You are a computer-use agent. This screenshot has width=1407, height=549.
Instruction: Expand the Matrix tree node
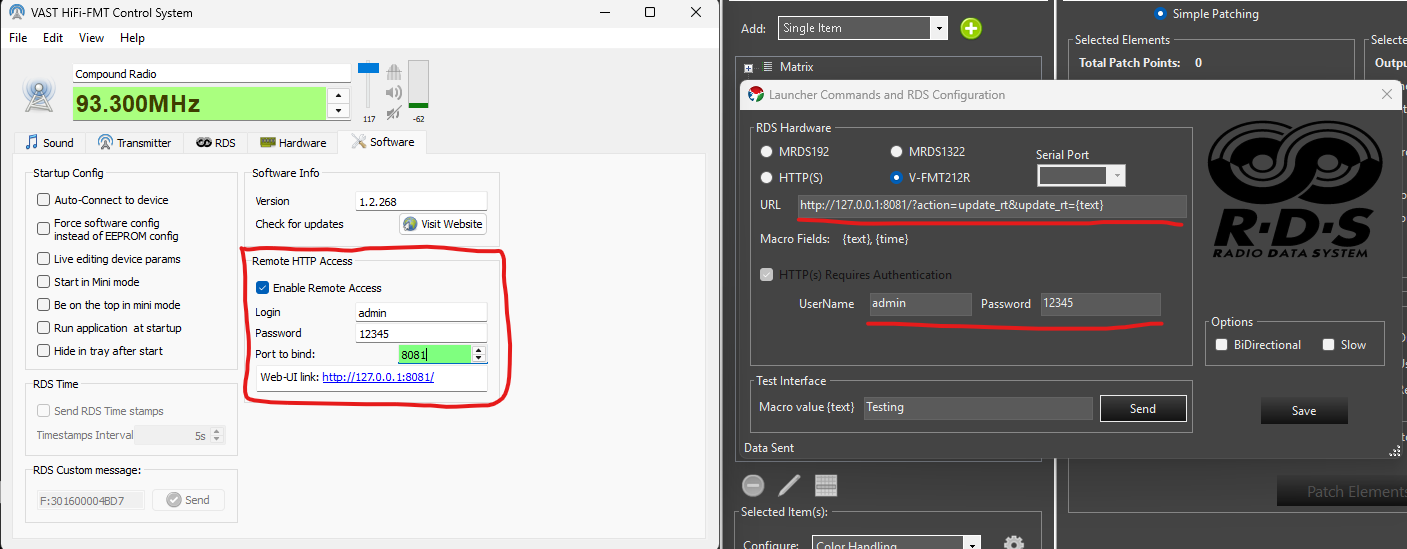(748, 67)
